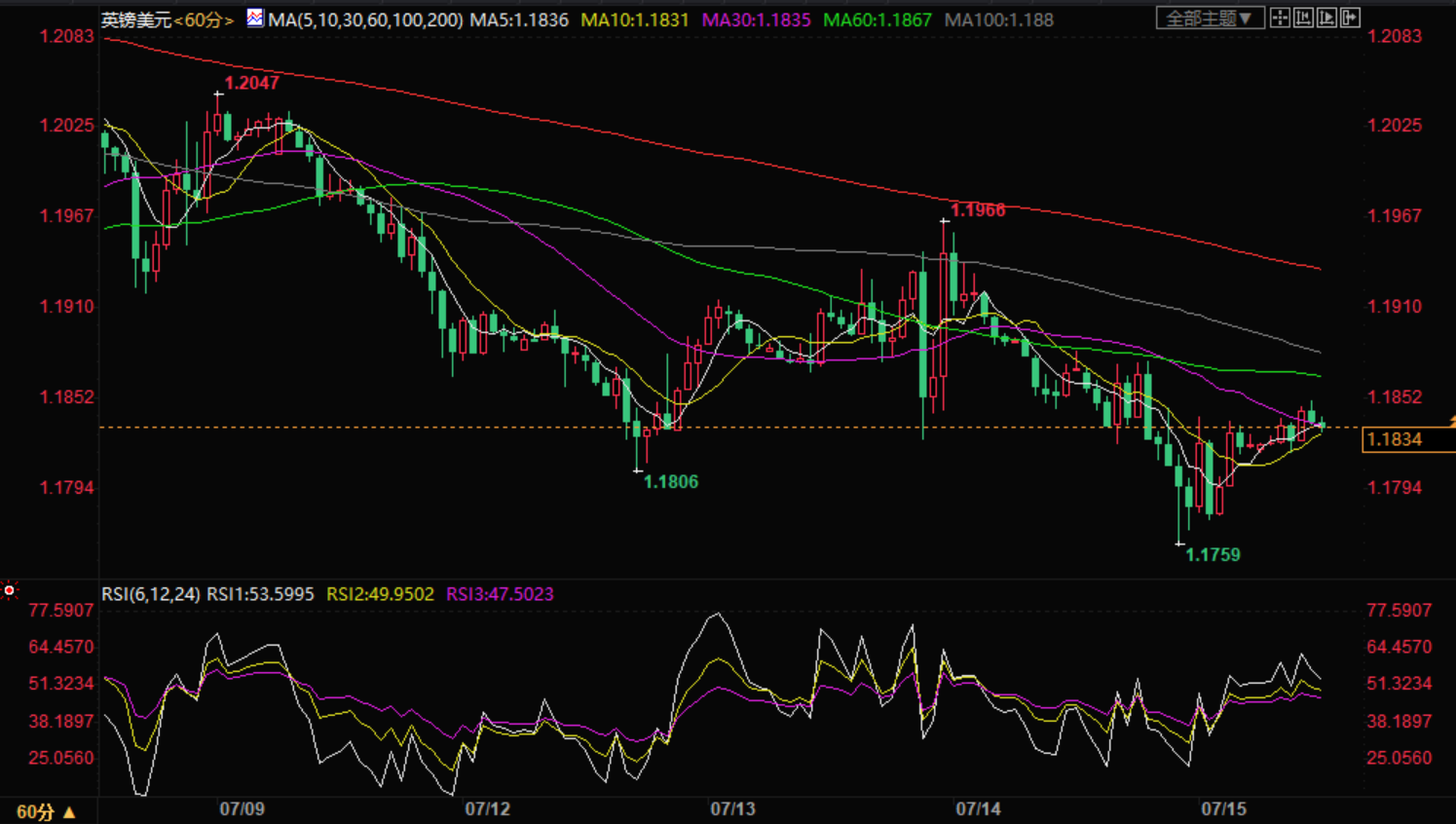Viewport: 1456px width, 824px height.
Task: Click the play-forward chart range icon
Action: [x=1326, y=19]
